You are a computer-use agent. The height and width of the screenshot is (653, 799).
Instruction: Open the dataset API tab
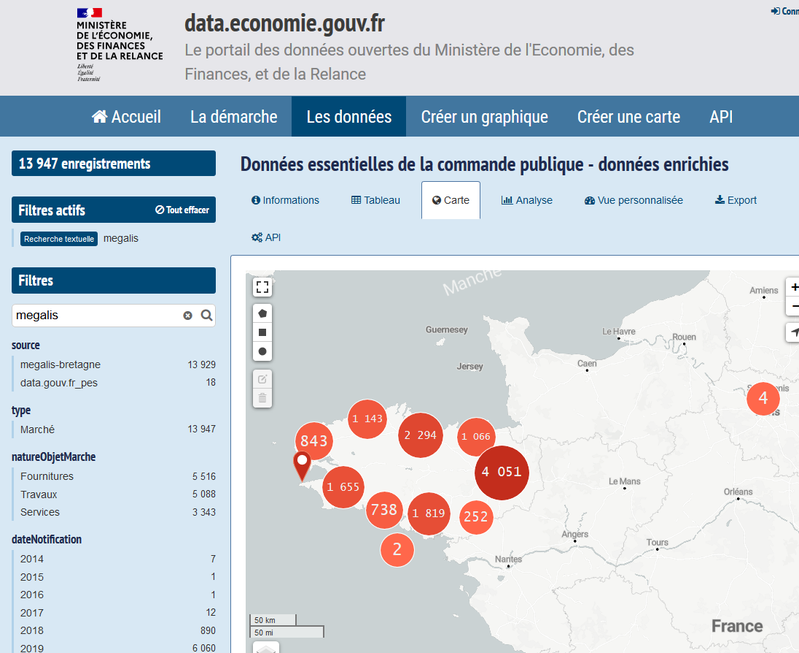pos(266,238)
